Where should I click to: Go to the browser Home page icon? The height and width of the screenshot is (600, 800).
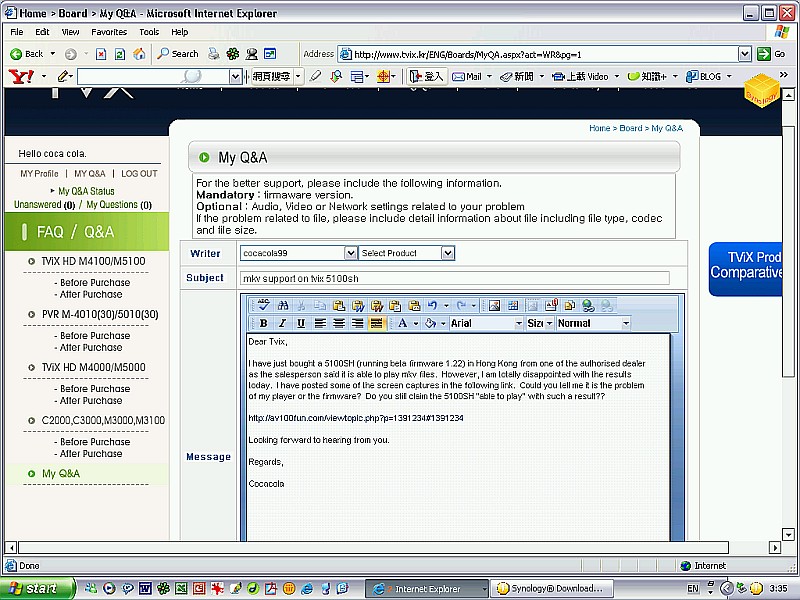(x=139, y=54)
